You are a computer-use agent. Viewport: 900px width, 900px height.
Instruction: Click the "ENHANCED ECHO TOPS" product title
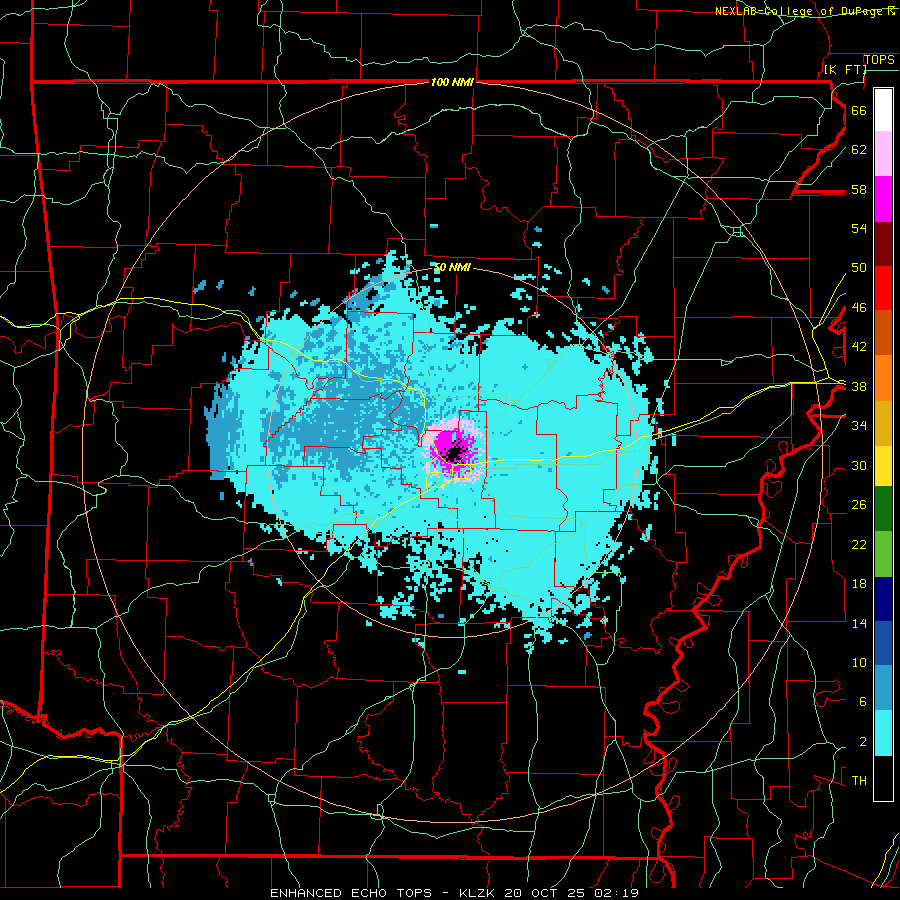pyautogui.click(x=350, y=893)
